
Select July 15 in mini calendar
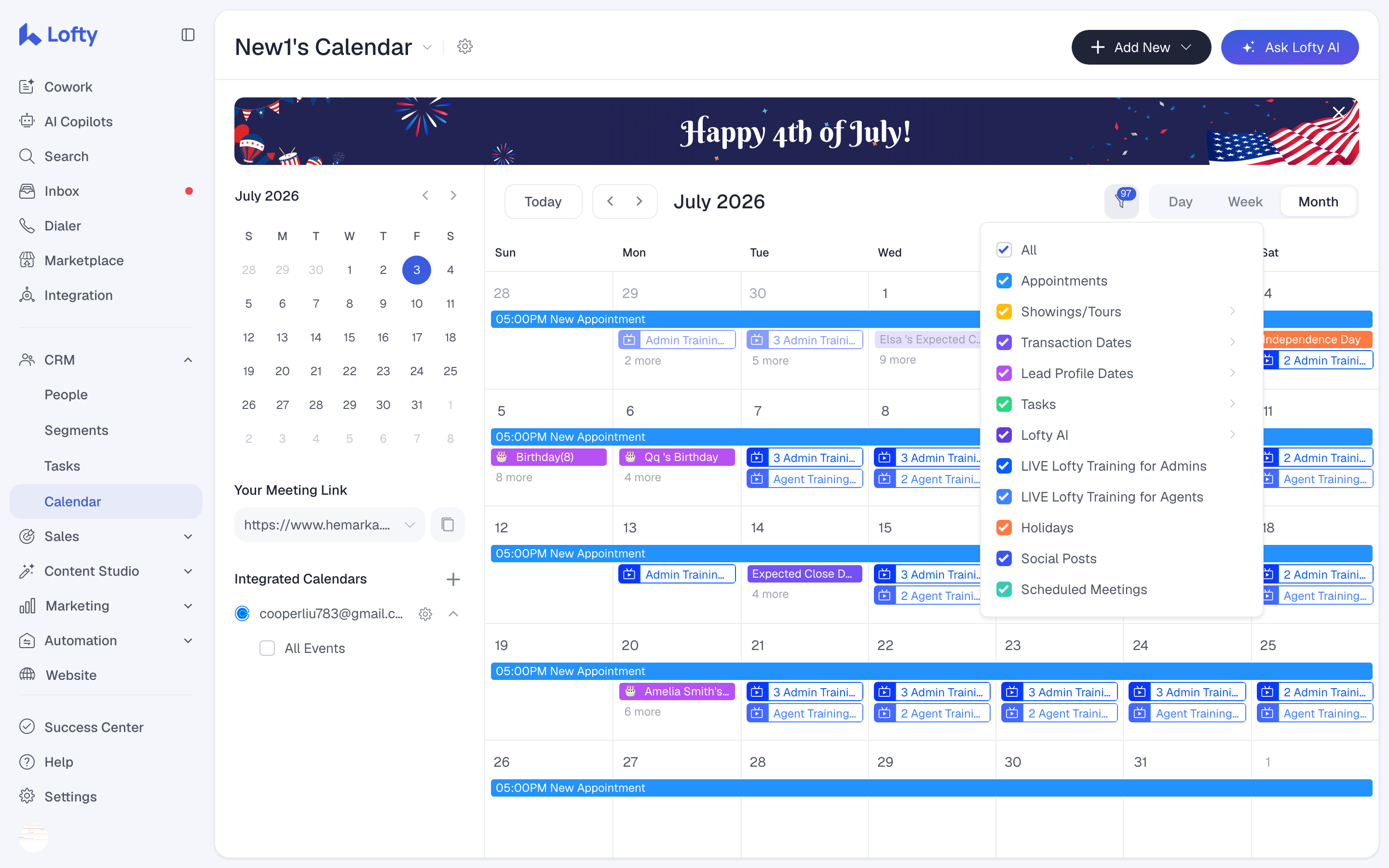[349, 338]
